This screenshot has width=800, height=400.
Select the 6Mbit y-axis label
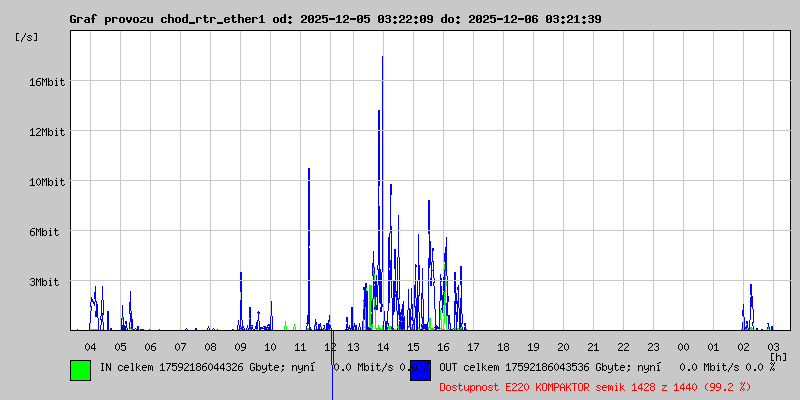(46, 232)
